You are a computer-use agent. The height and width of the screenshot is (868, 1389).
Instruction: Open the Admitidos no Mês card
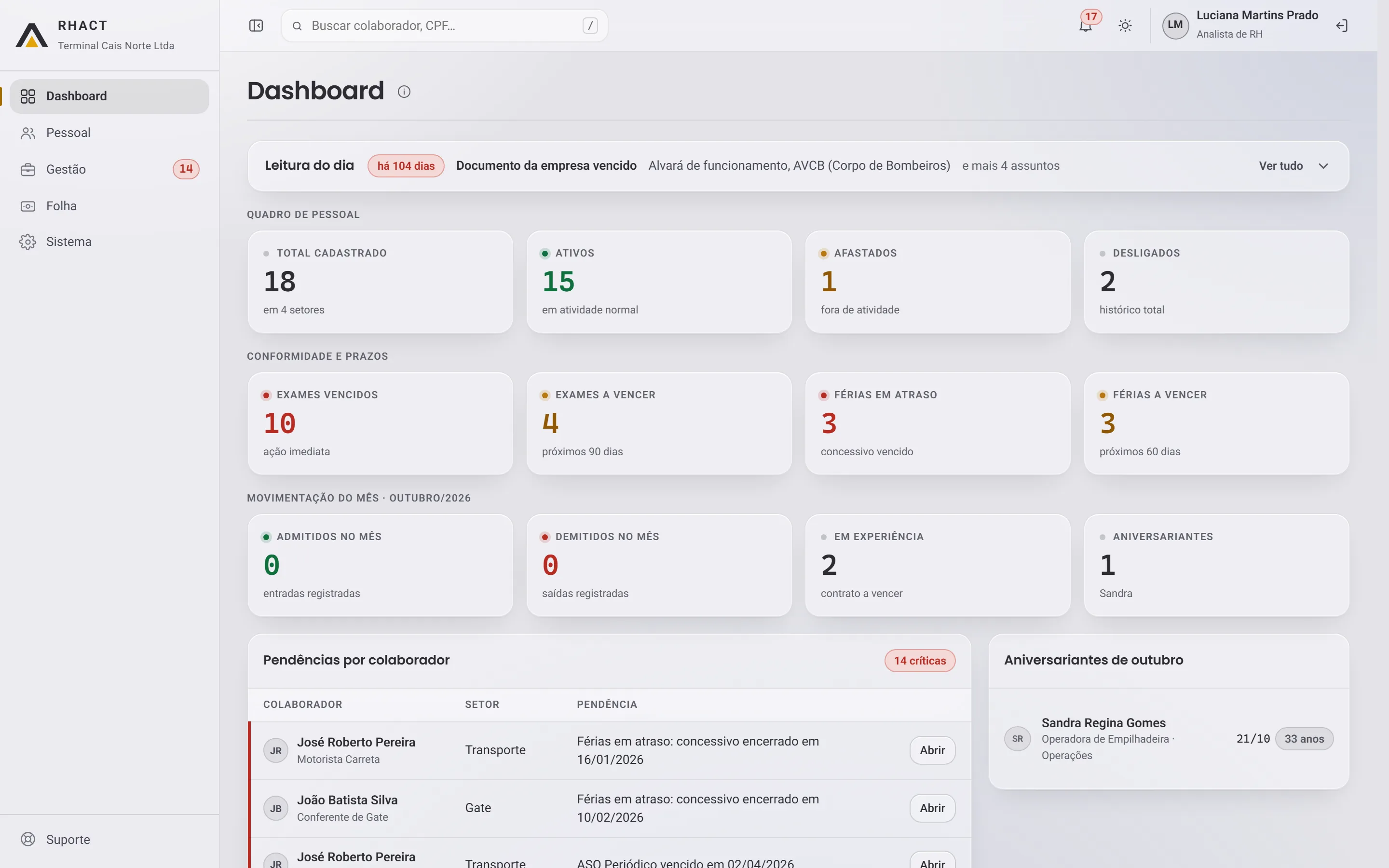[381, 566]
